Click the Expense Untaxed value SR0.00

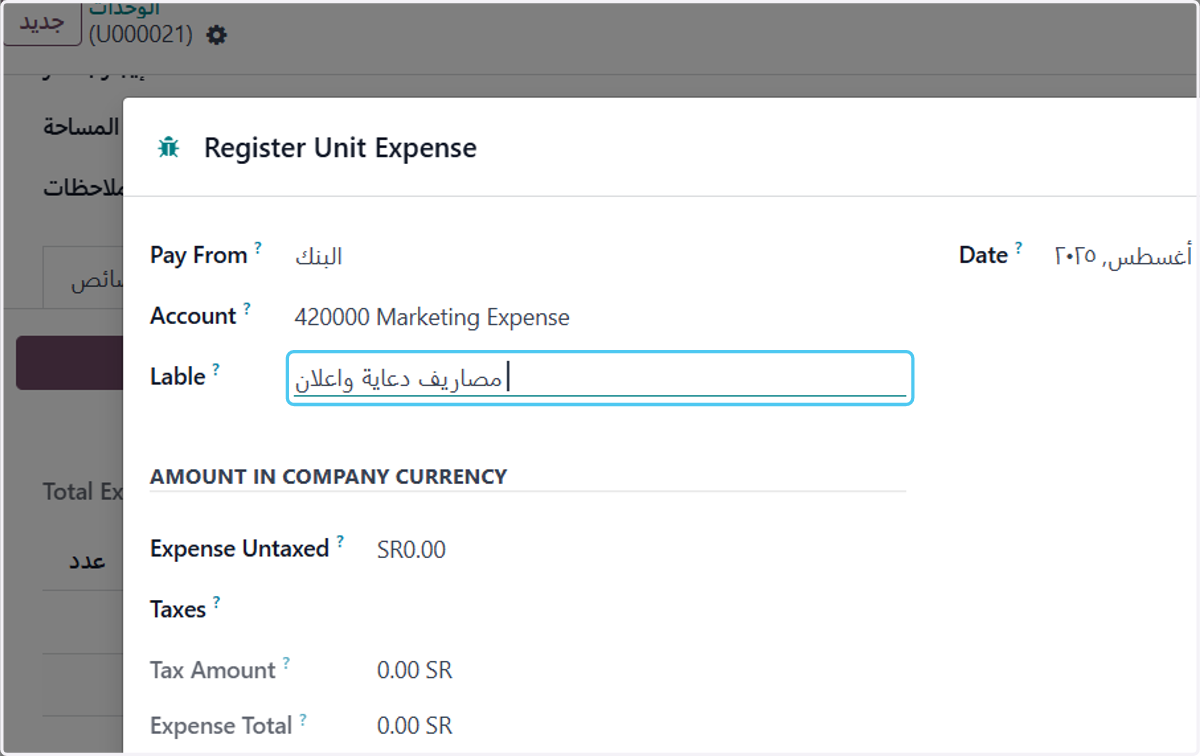coord(411,550)
